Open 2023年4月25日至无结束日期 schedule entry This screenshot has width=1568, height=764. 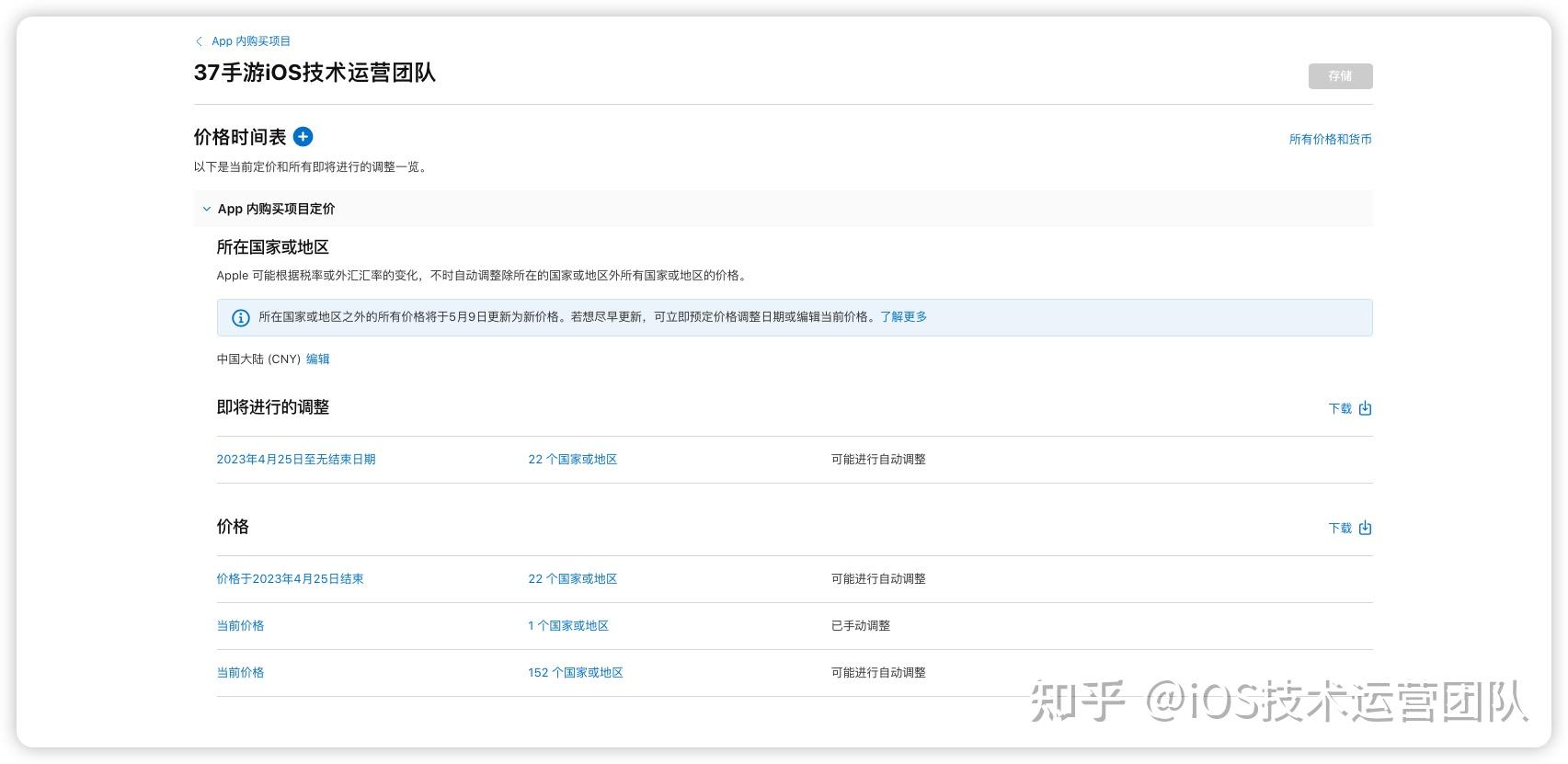pyautogui.click(x=296, y=460)
